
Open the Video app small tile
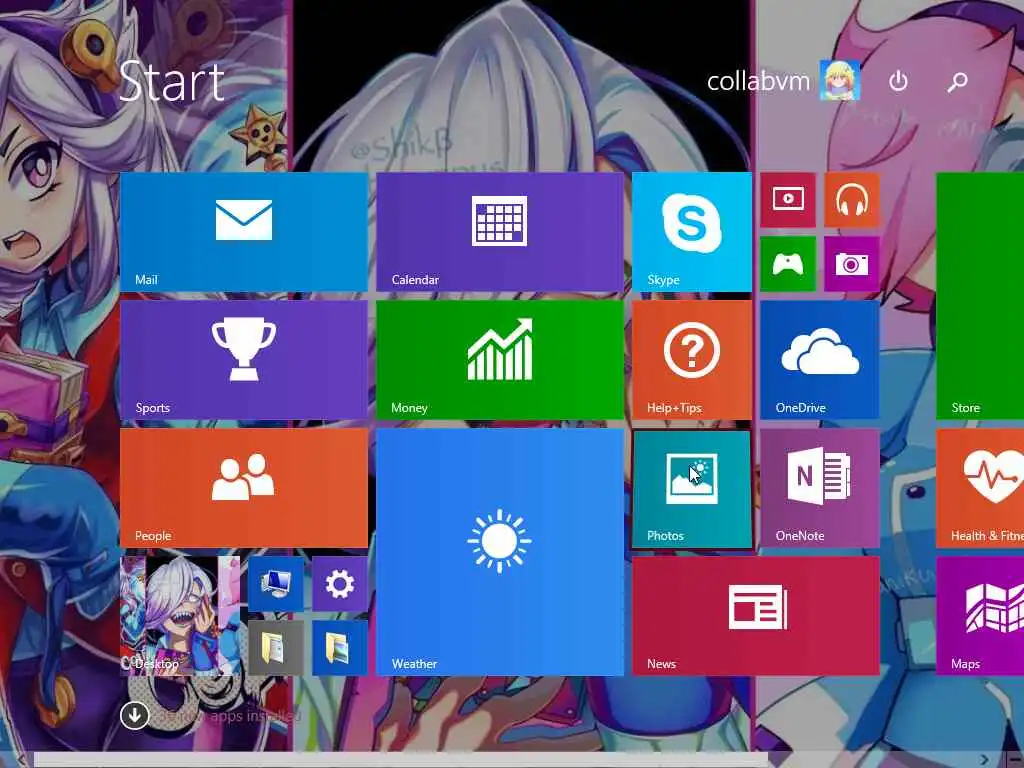pos(788,200)
